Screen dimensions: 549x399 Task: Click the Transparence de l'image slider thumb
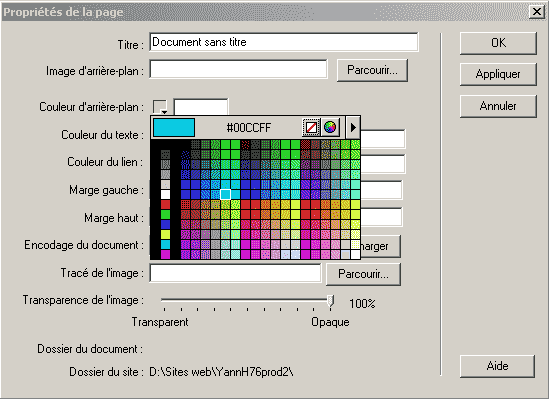click(331, 301)
